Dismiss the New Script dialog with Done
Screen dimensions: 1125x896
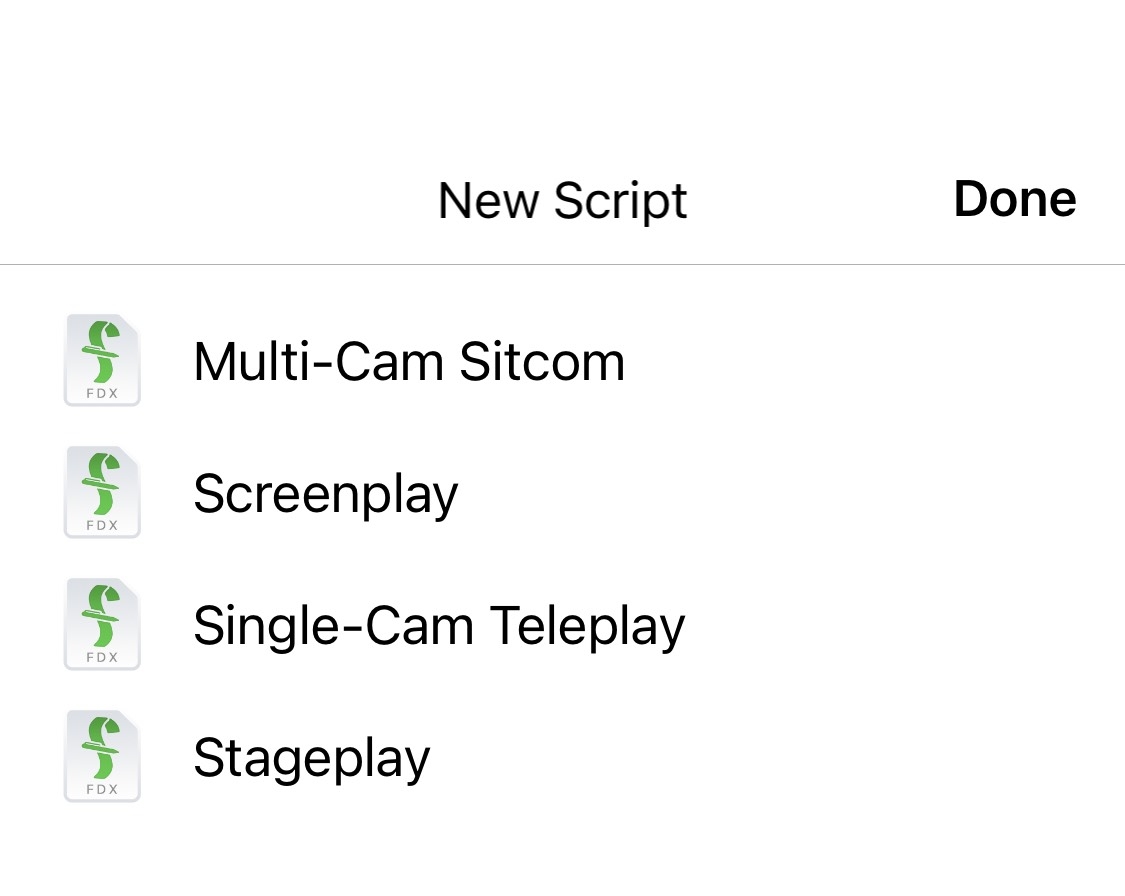click(1015, 199)
